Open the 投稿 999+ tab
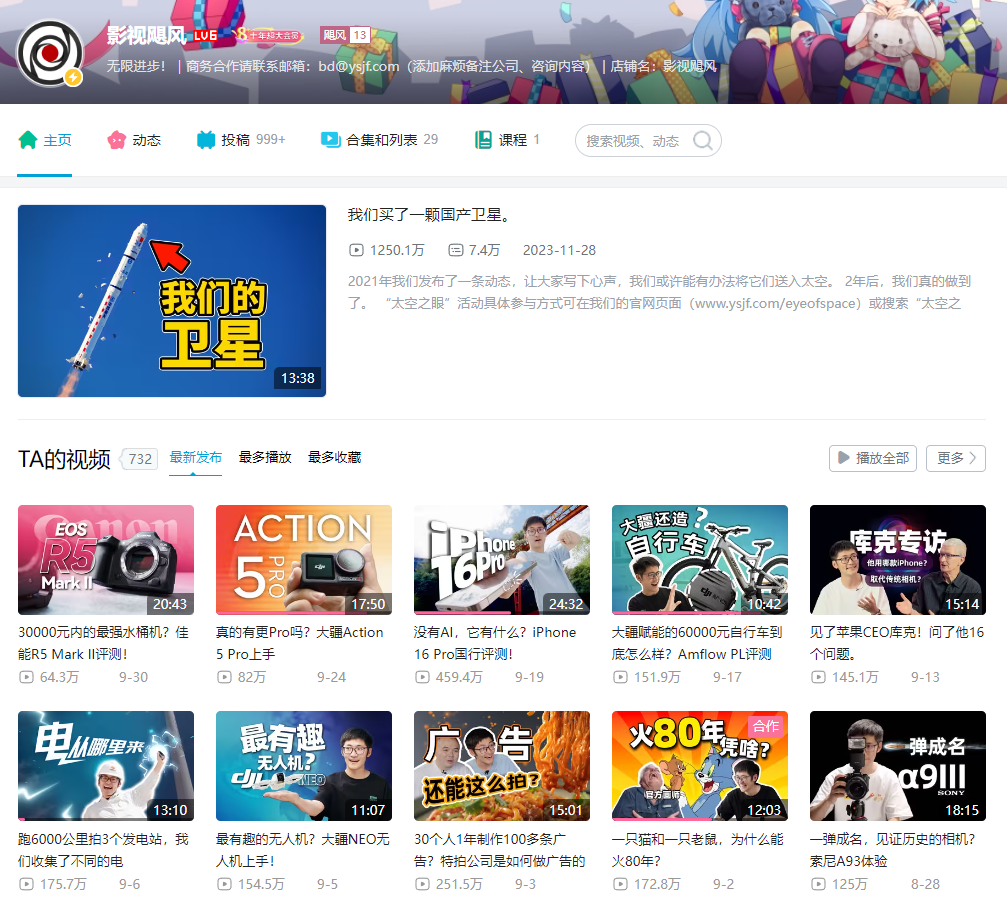Screen dimensions: 1007x911 (x=241, y=140)
